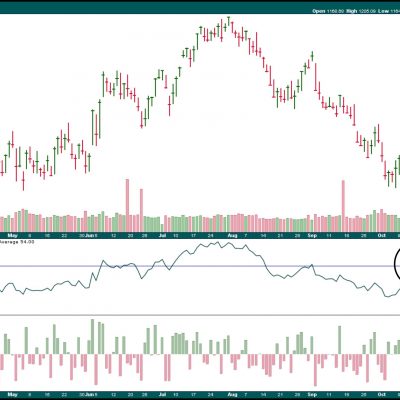This screenshot has height=400, width=400.
Task: Select the Sep label on upper date axis
Action: click(x=312, y=235)
